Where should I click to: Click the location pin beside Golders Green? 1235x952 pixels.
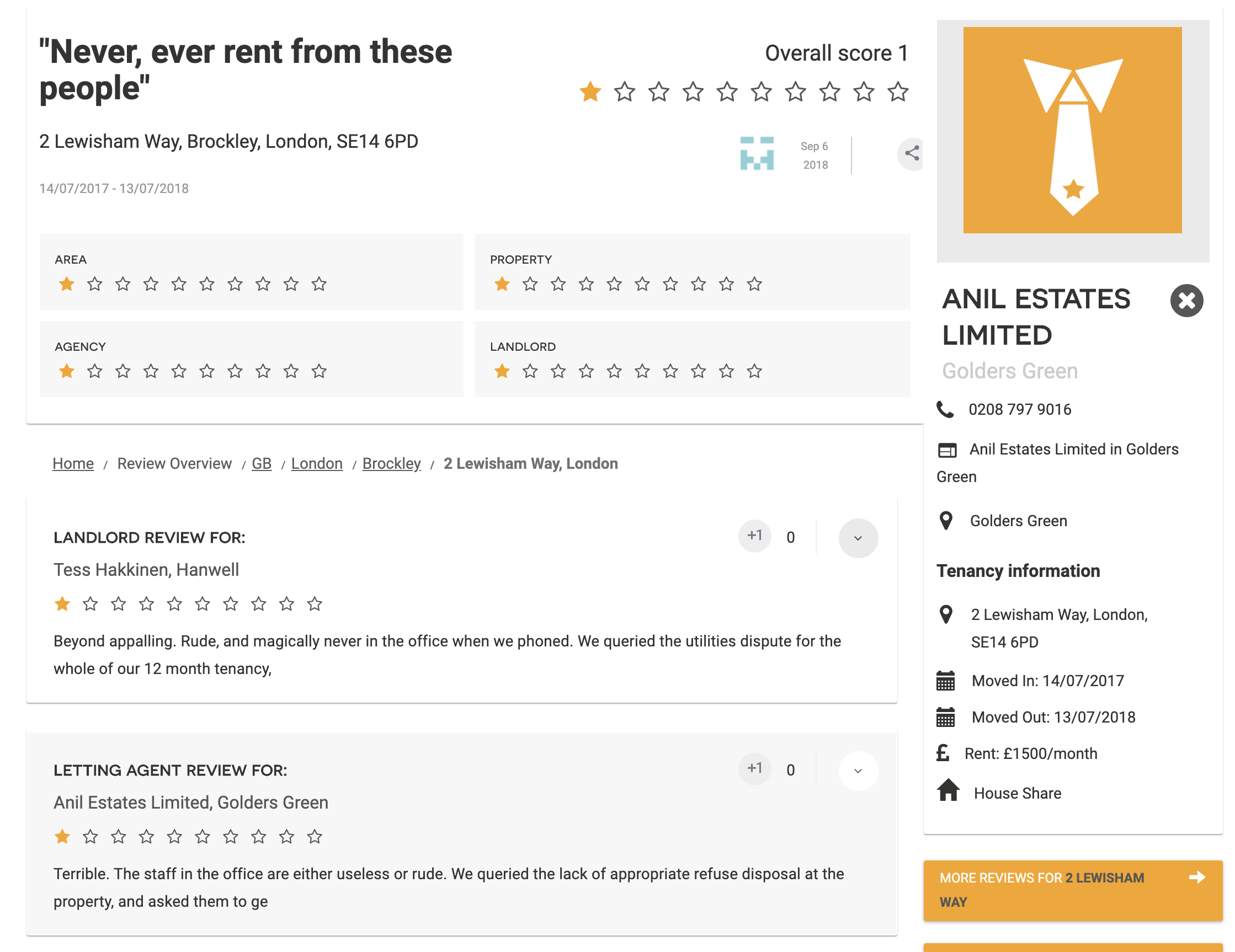tap(945, 521)
